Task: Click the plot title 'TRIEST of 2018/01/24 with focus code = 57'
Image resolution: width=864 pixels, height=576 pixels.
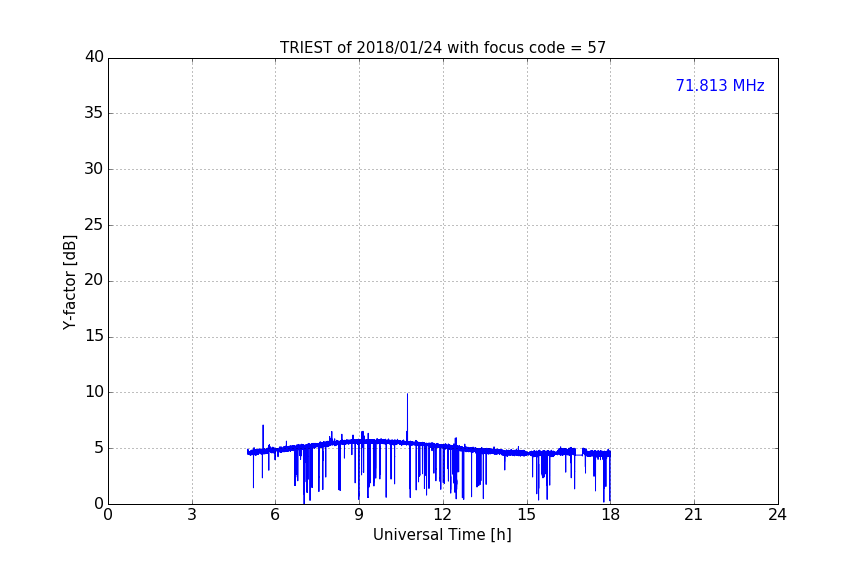Action: (442, 48)
